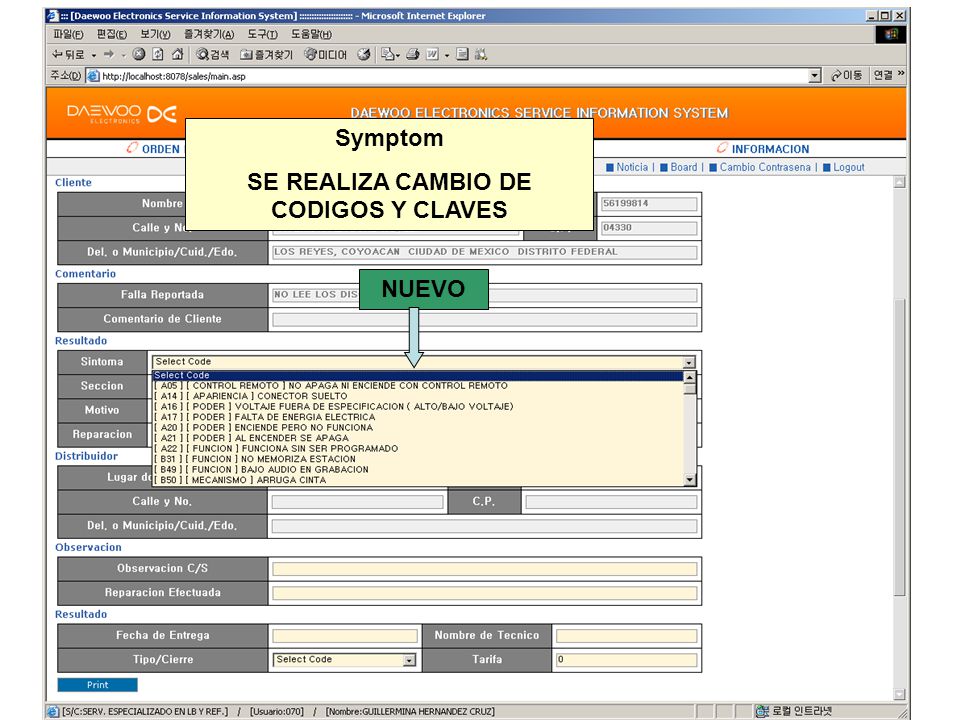Viewport: 960px width, 720px height.
Task: Click the browser Forward arrow button
Action: pos(109,54)
